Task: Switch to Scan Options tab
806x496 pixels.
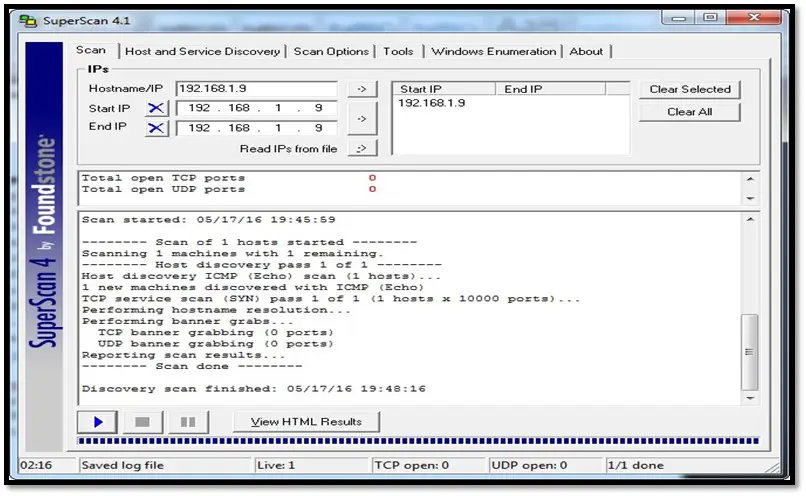Action: (331, 51)
